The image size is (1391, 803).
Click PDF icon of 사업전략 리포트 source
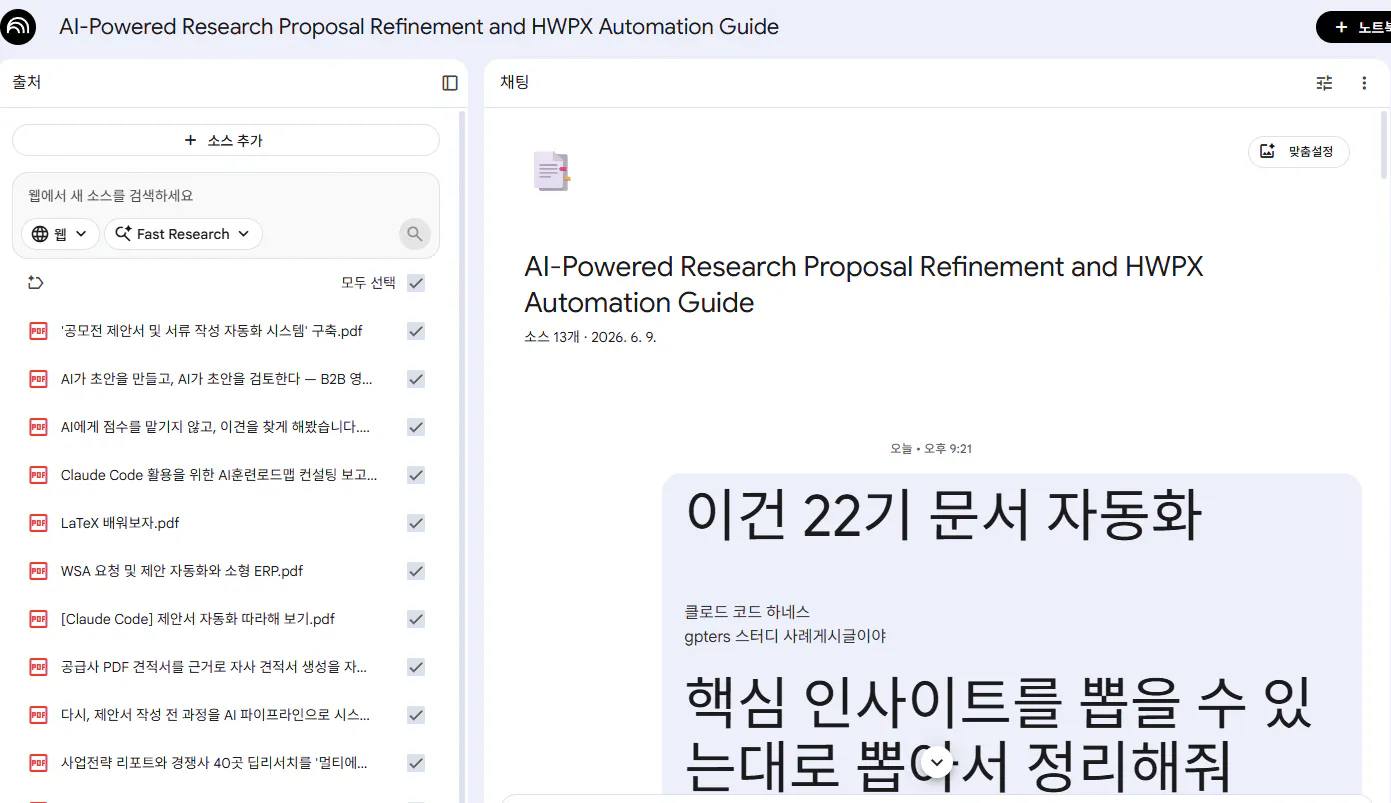click(x=38, y=763)
